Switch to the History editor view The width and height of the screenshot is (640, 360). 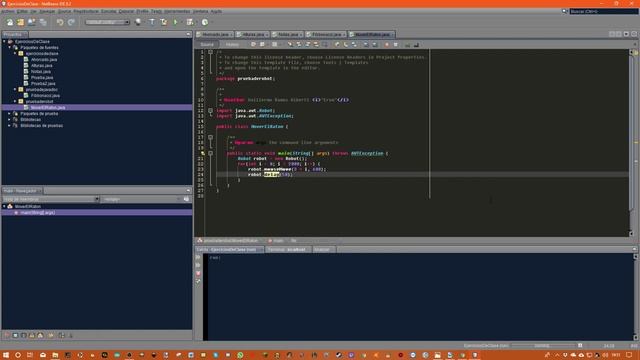232,44
